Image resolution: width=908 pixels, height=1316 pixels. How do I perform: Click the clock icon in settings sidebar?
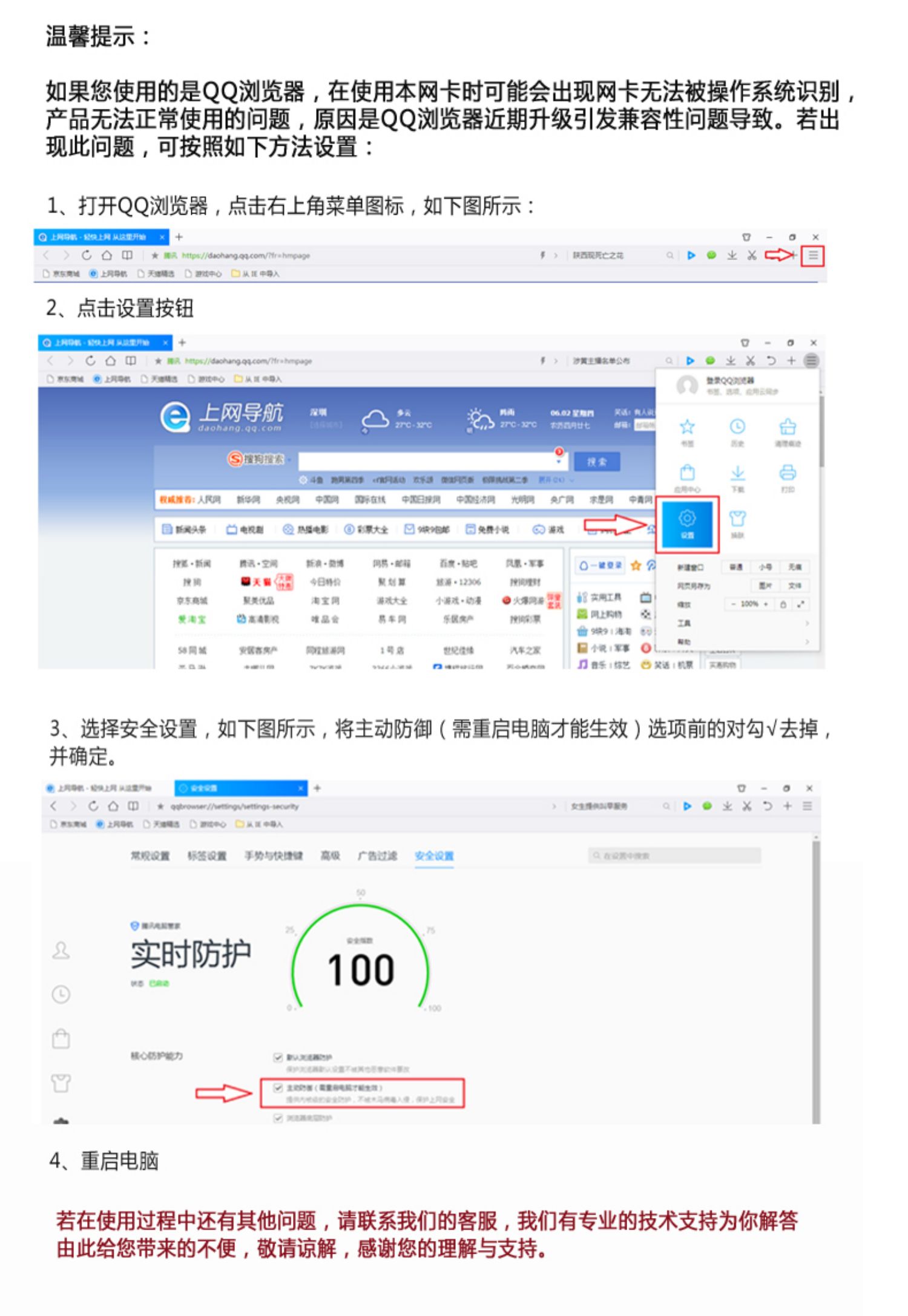coord(61,994)
